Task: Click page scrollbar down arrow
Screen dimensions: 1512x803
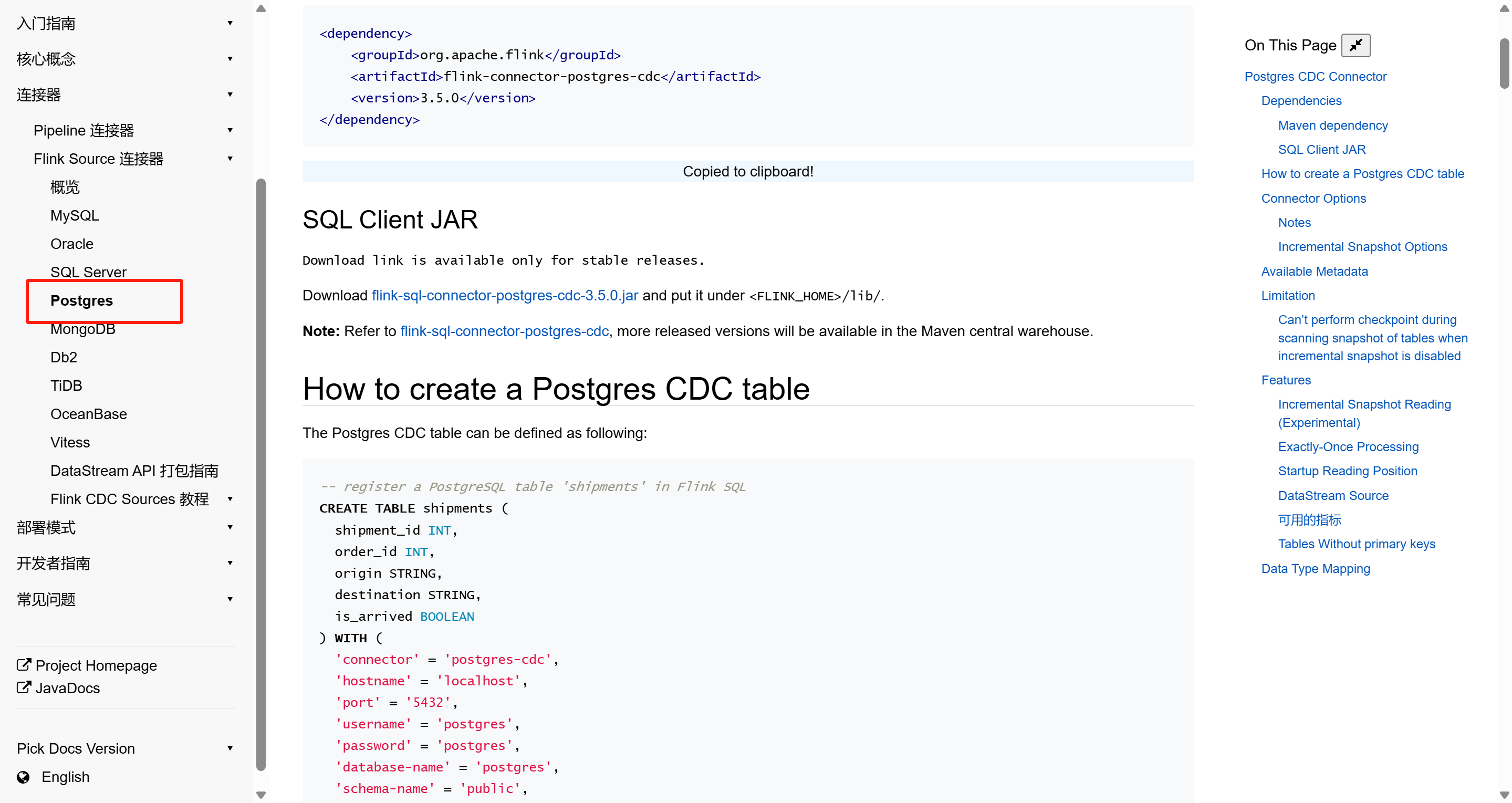Action: coord(1504,795)
